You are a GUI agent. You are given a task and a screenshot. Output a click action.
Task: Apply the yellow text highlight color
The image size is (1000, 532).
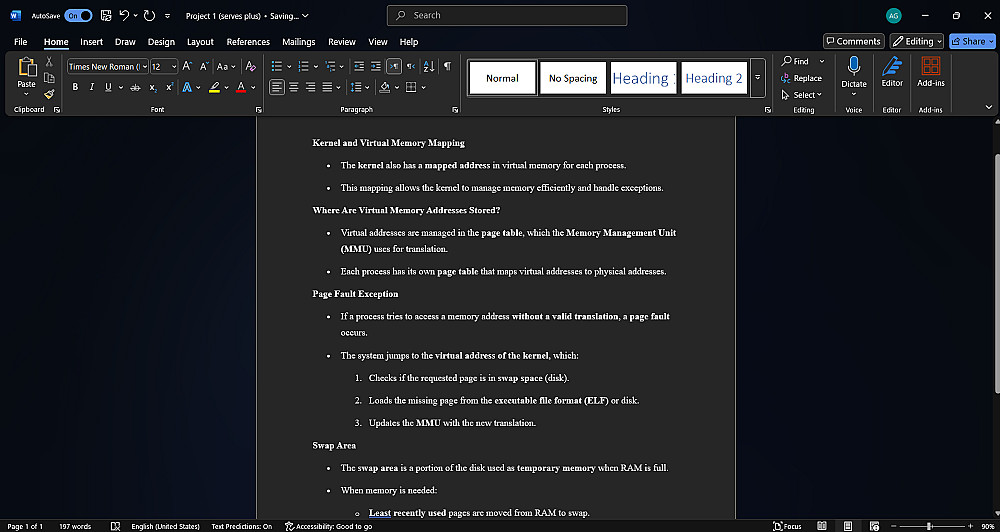point(214,87)
